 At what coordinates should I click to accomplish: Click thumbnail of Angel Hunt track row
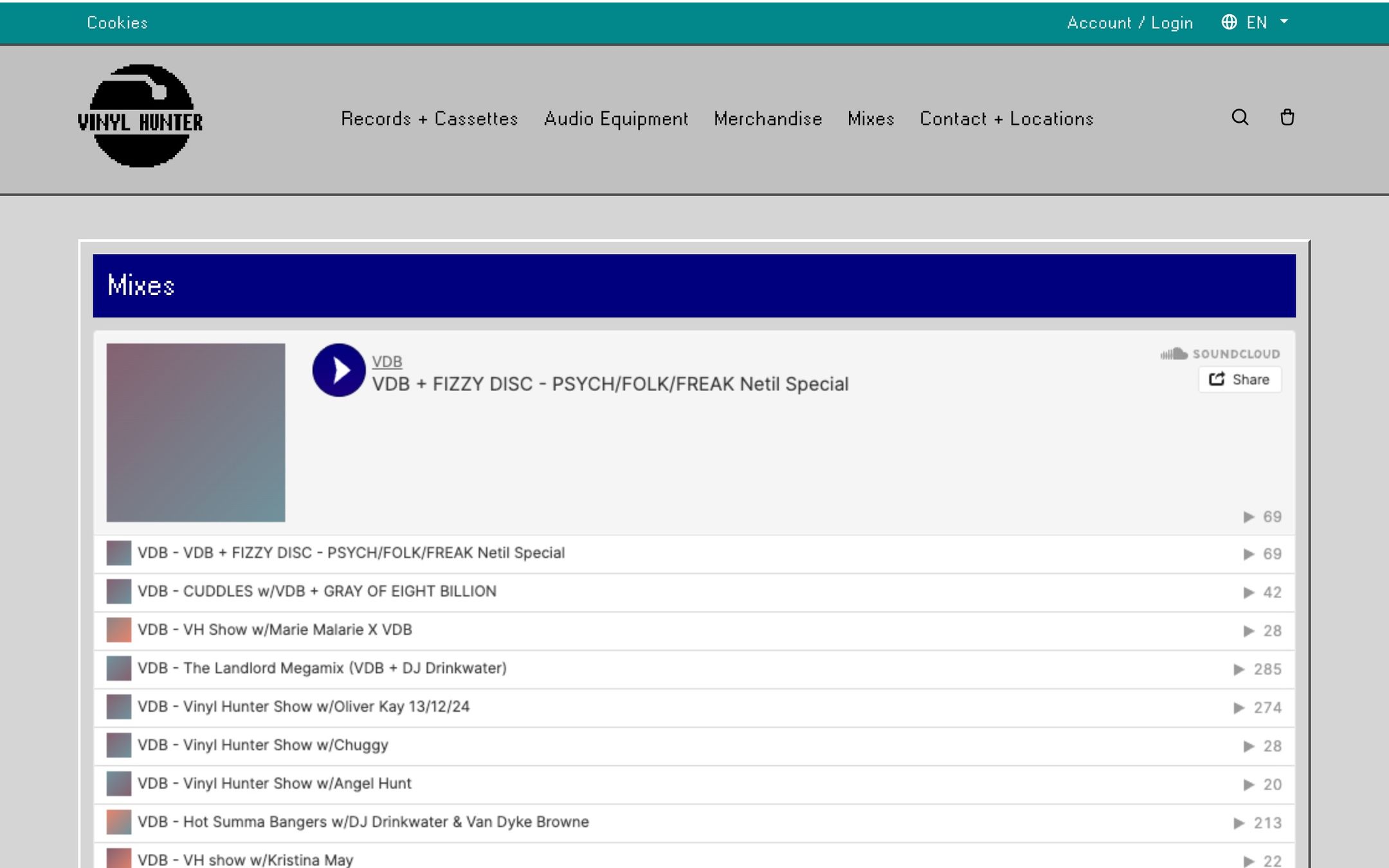[119, 784]
